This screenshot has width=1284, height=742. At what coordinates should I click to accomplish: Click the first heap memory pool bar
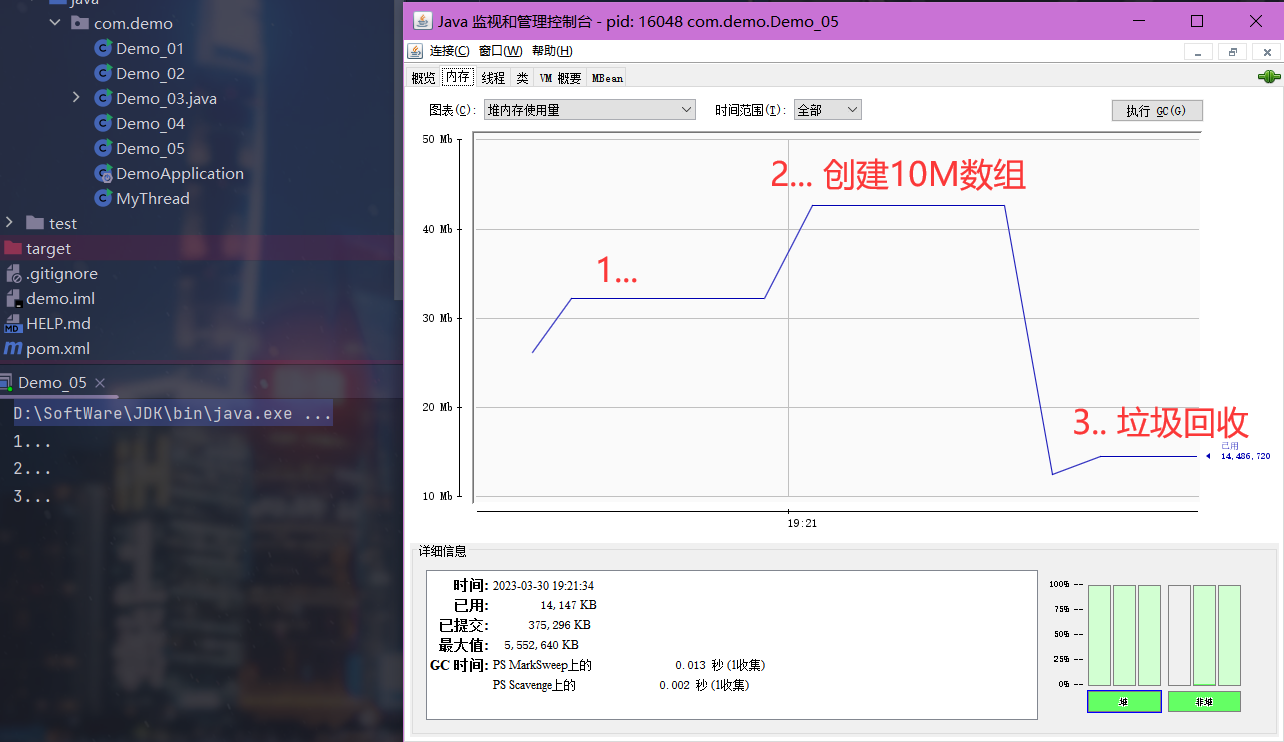[x=1099, y=635]
